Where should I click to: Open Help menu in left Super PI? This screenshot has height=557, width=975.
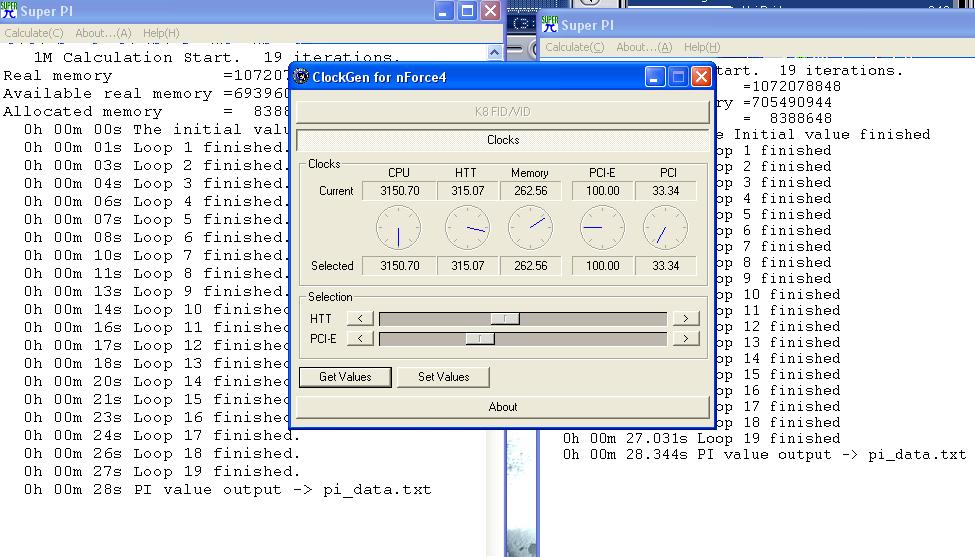point(161,33)
